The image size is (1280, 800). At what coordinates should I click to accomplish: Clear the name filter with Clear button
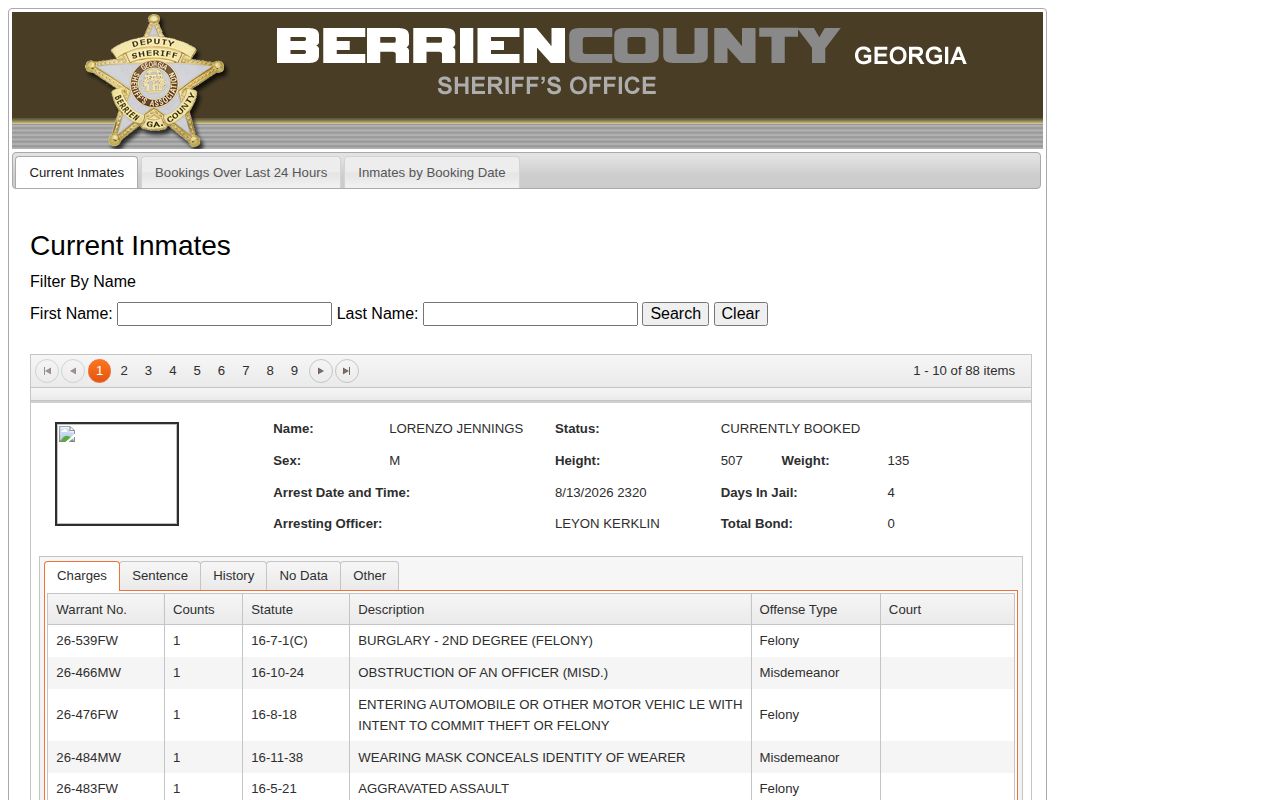(x=741, y=314)
